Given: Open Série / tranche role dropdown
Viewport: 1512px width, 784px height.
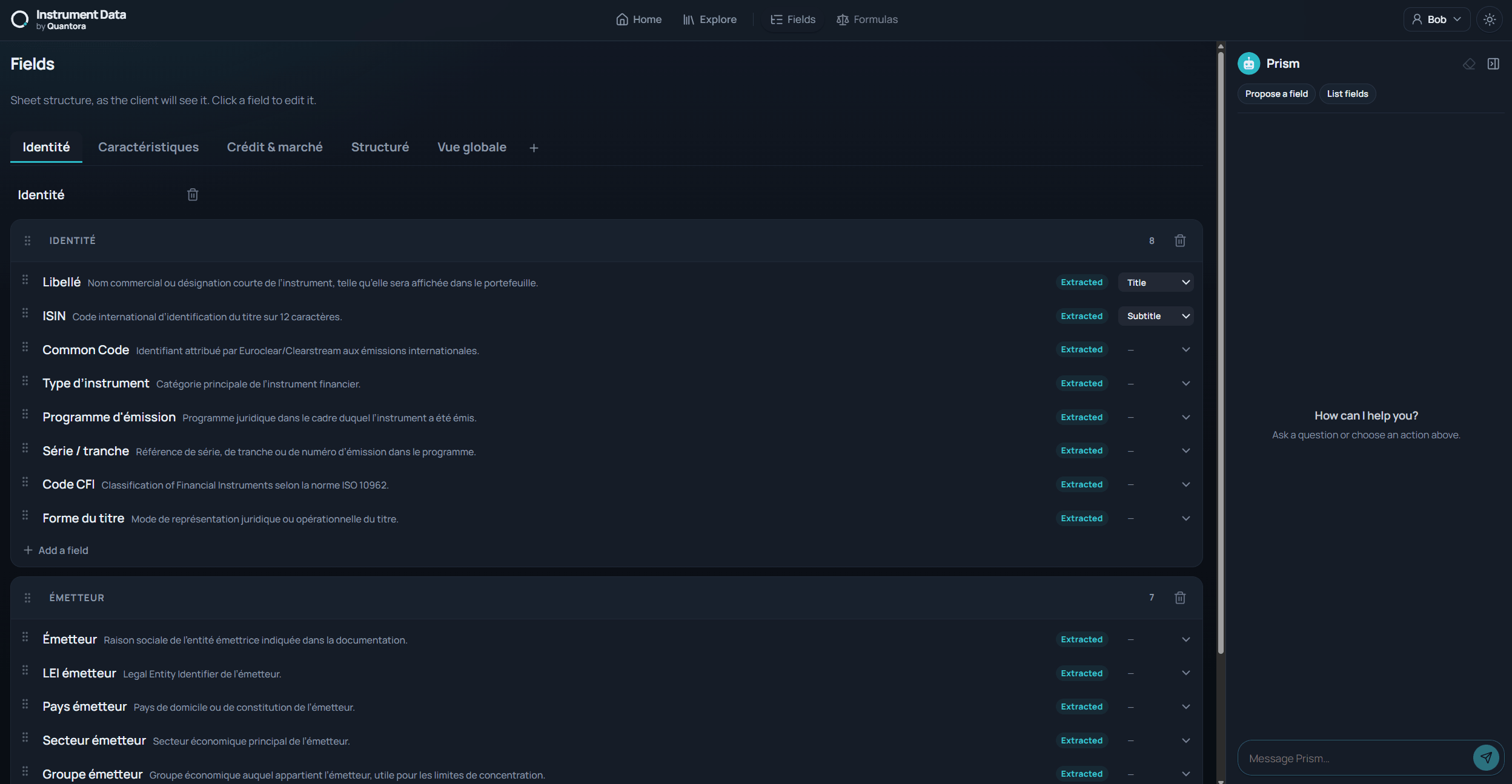Looking at the screenshot, I should tap(1156, 451).
